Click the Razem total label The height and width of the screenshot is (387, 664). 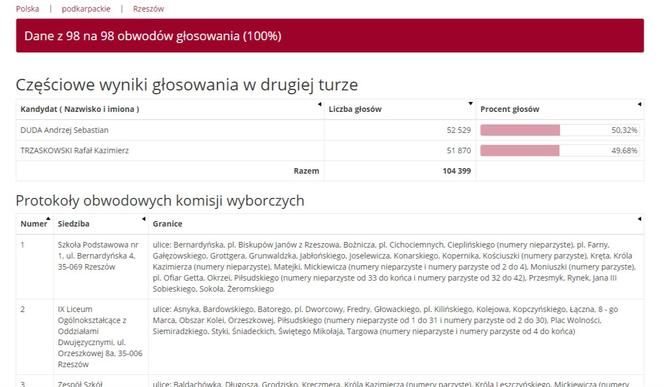(x=306, y=171)
